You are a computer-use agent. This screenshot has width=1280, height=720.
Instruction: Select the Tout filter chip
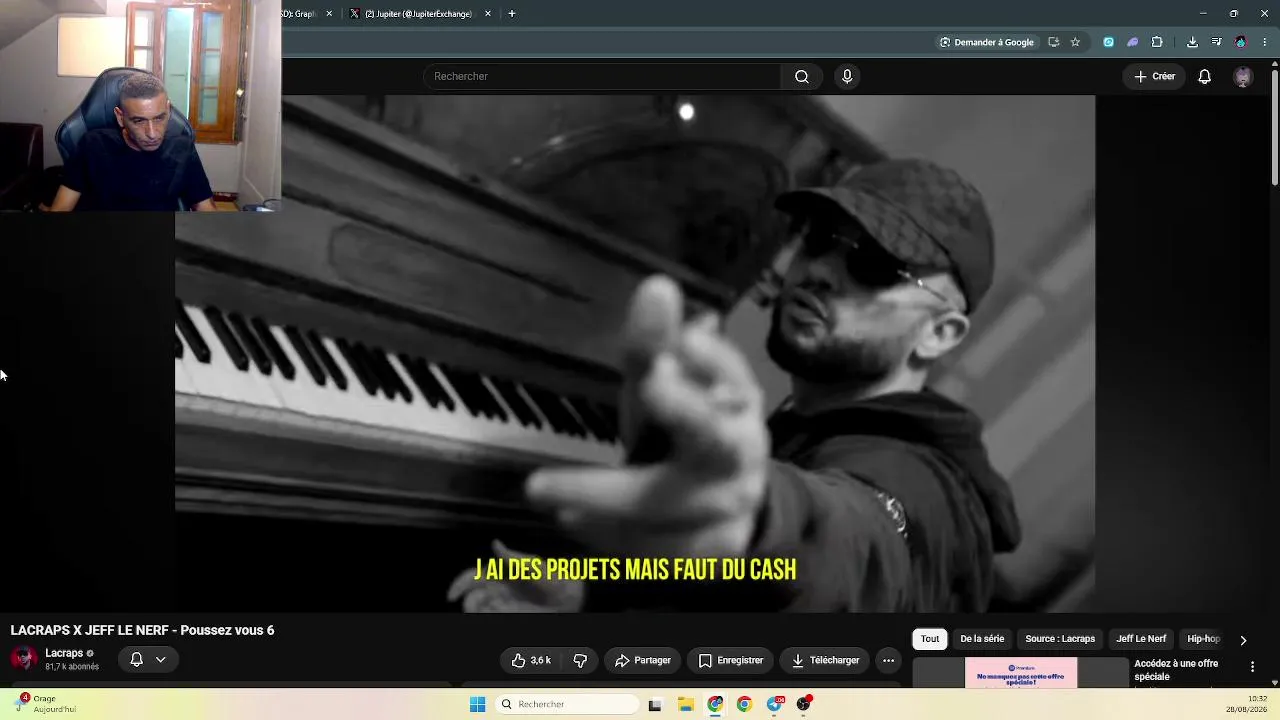930,639
